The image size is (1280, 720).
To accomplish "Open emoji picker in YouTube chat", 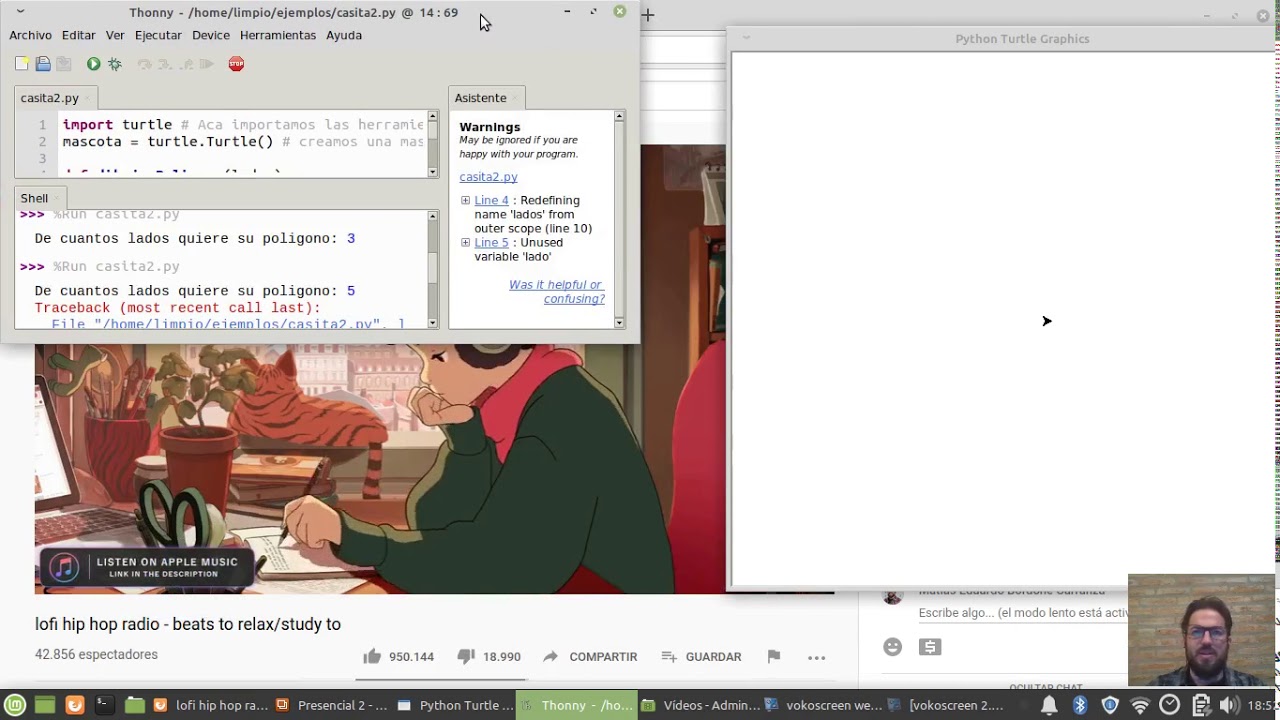I will pos(892,647).
